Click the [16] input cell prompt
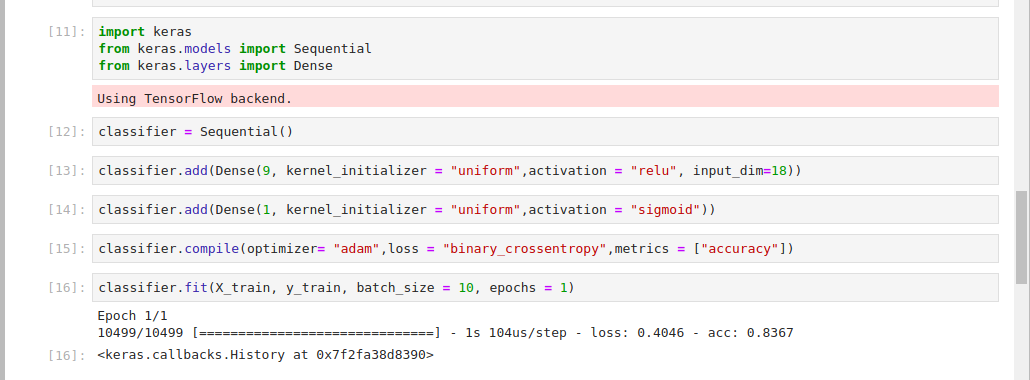 tap(67, 288)
